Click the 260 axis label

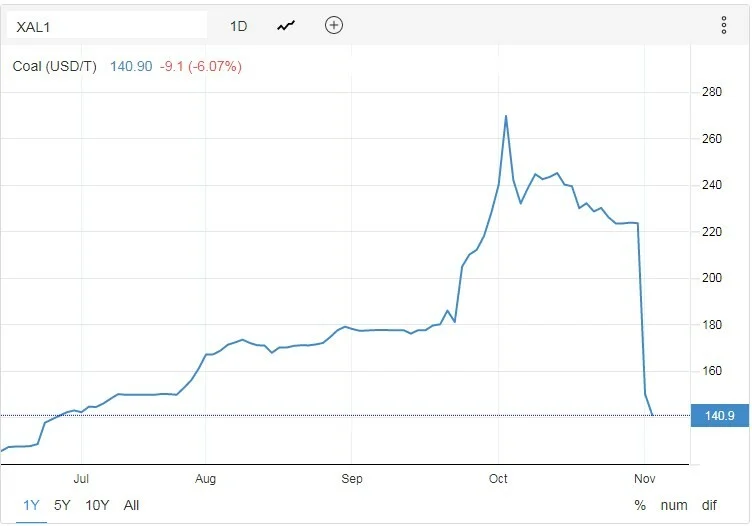point(712,139)
